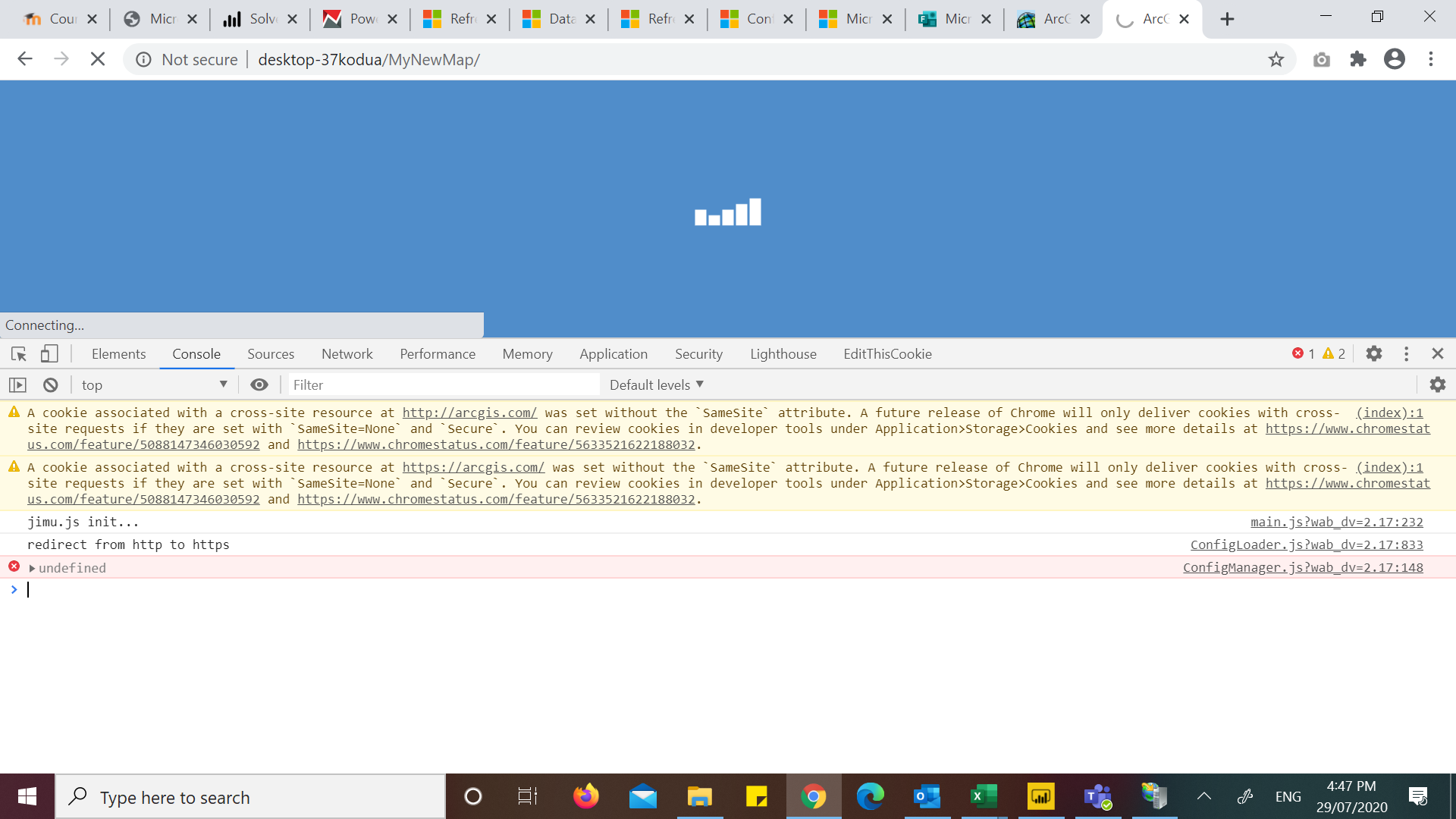Expand the 'undefined' error entry
Screen dimensions: 1456x819
click(x=33, y=568)
